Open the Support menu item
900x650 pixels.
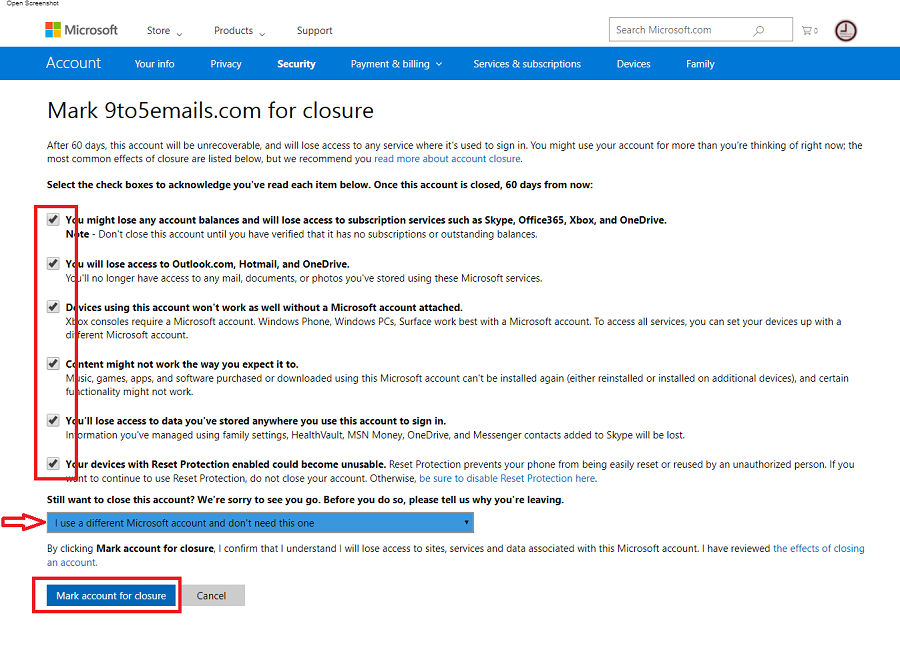(x=315, y=31)
